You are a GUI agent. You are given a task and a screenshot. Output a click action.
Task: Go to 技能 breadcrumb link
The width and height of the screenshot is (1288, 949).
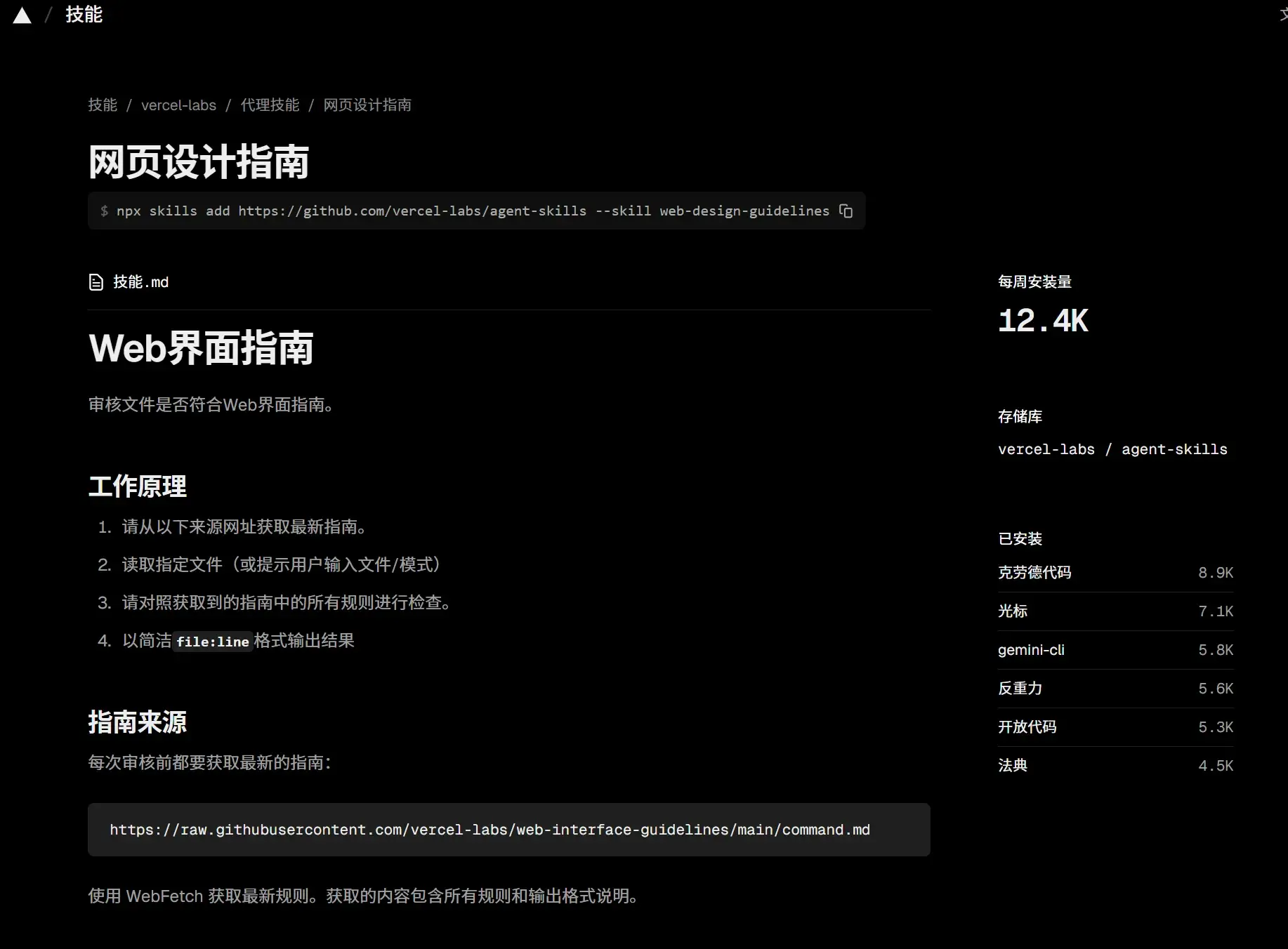tap(103, 105)
